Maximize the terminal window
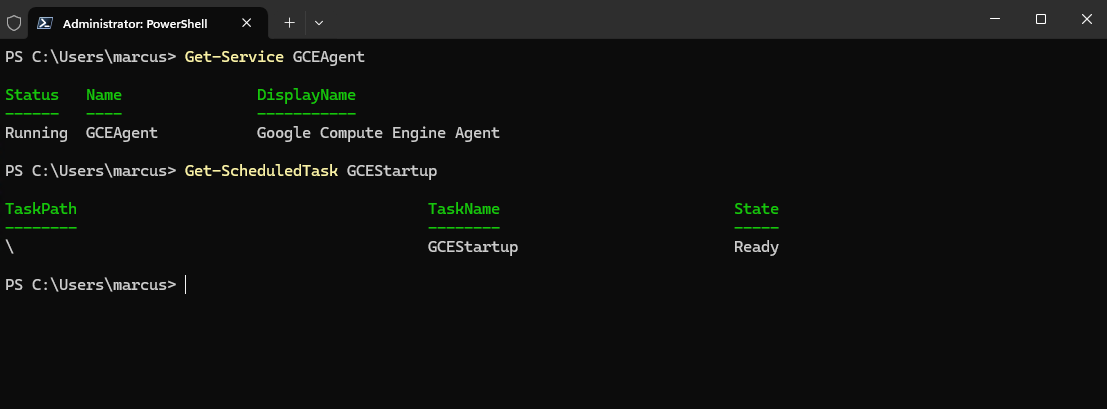This screenshot has width=1107, height=409. 1041,19
